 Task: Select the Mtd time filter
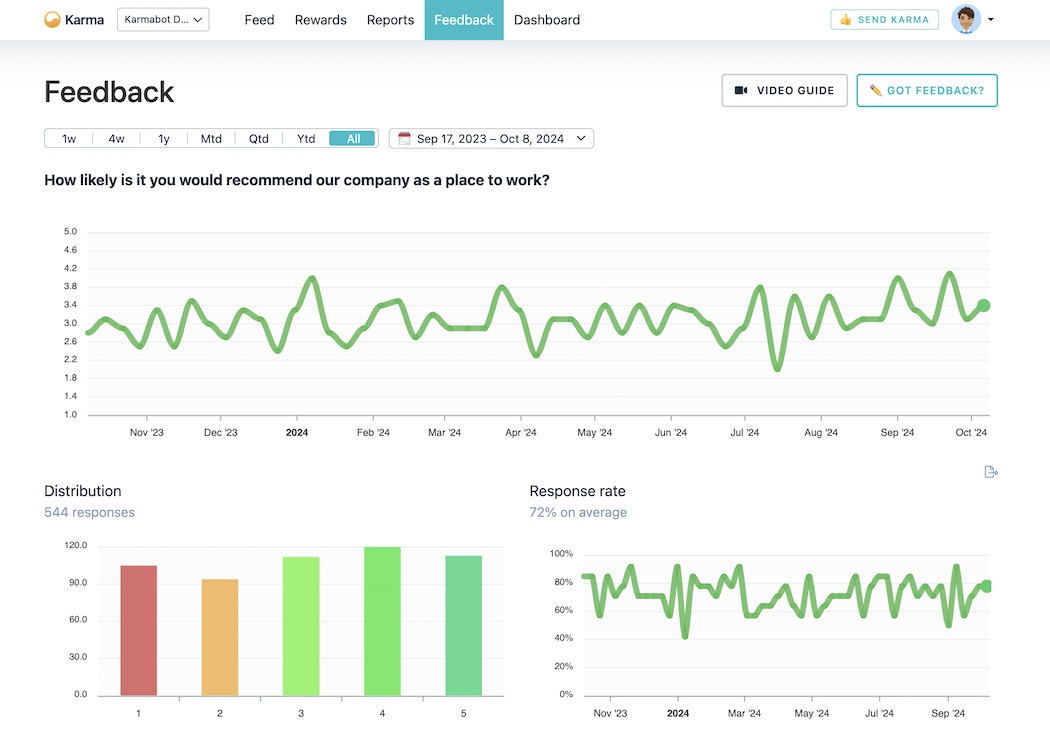211,138
